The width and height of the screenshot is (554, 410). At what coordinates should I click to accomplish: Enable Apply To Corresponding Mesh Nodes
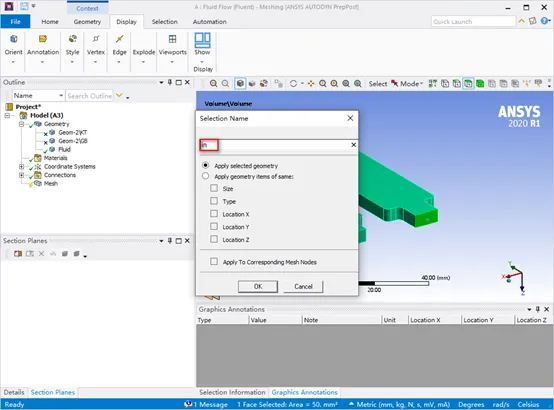(x=214, y=262)
